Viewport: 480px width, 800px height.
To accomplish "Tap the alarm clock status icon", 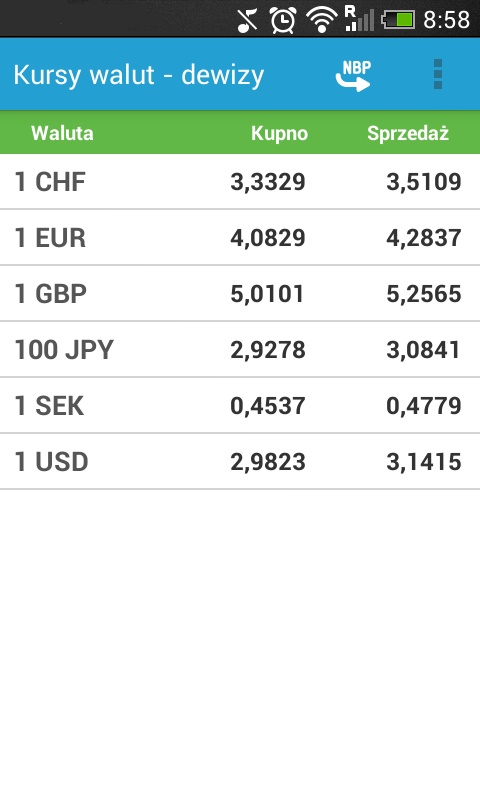I will [283, 20].
